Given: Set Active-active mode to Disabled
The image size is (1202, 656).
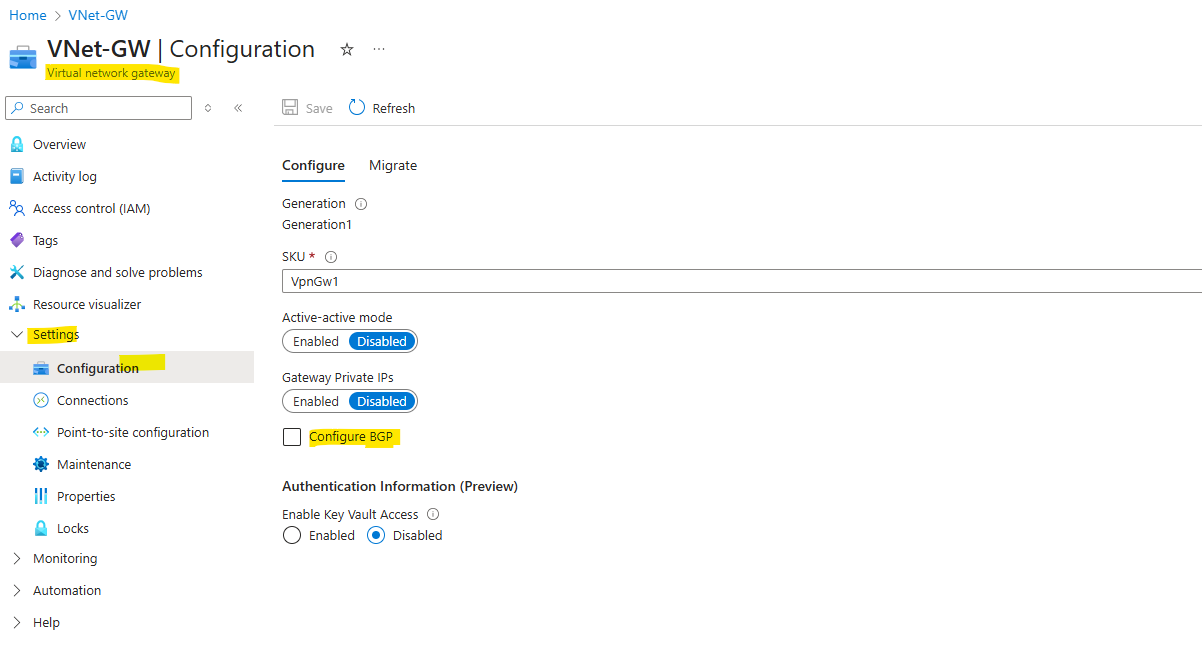Looking at the screenshot, I should click(x=382, y=341).
